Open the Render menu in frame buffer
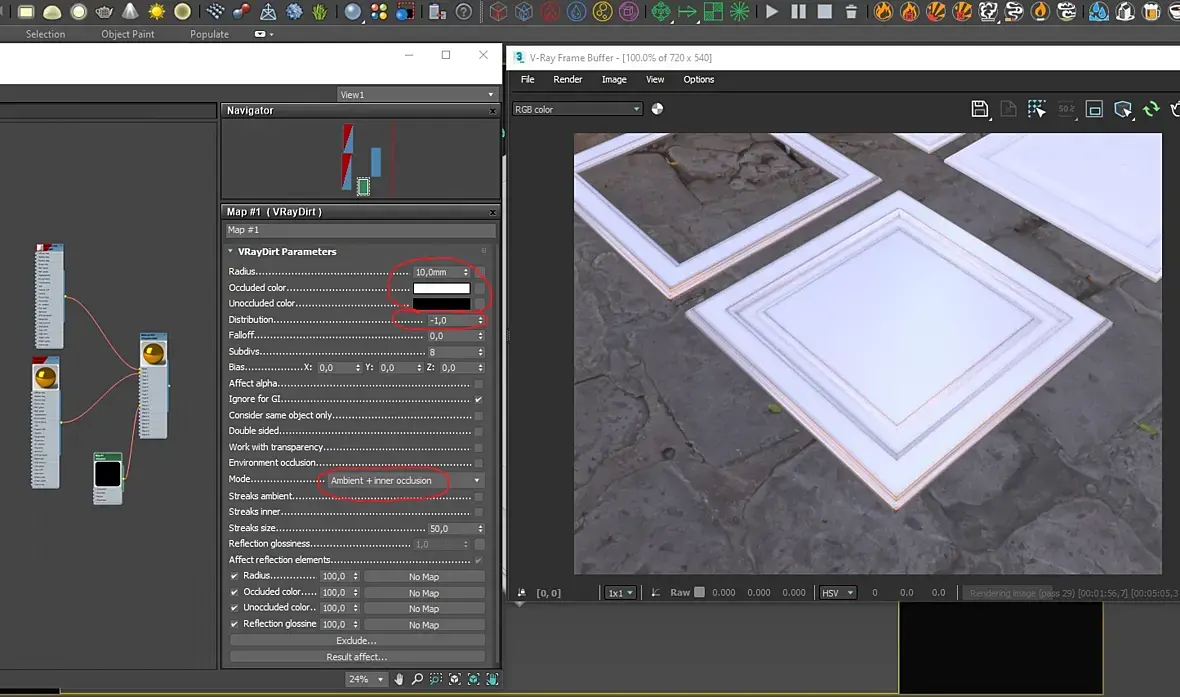 click(x=567, y=79)
